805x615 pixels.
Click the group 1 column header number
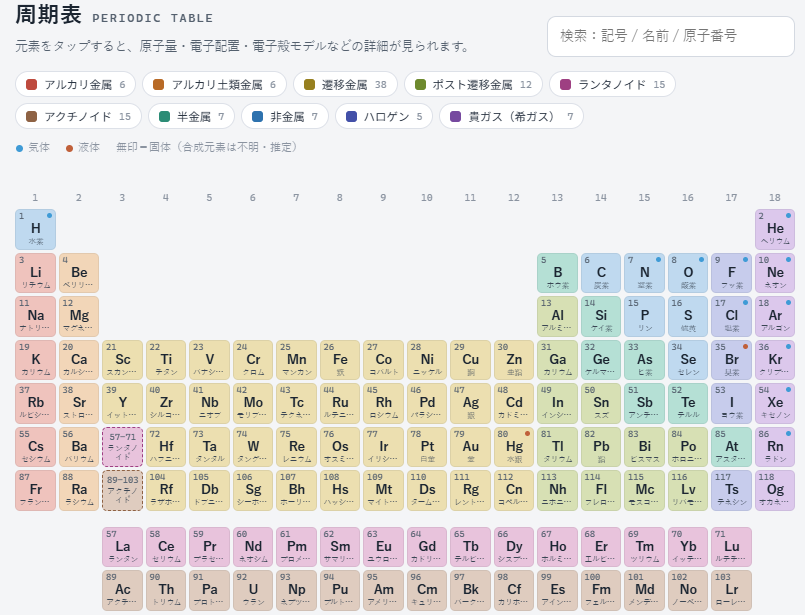35,198
